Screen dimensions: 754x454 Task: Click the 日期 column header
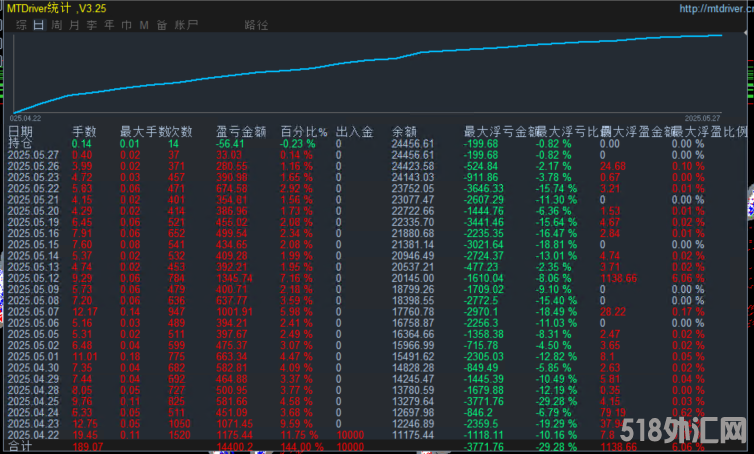pos(20,131)
